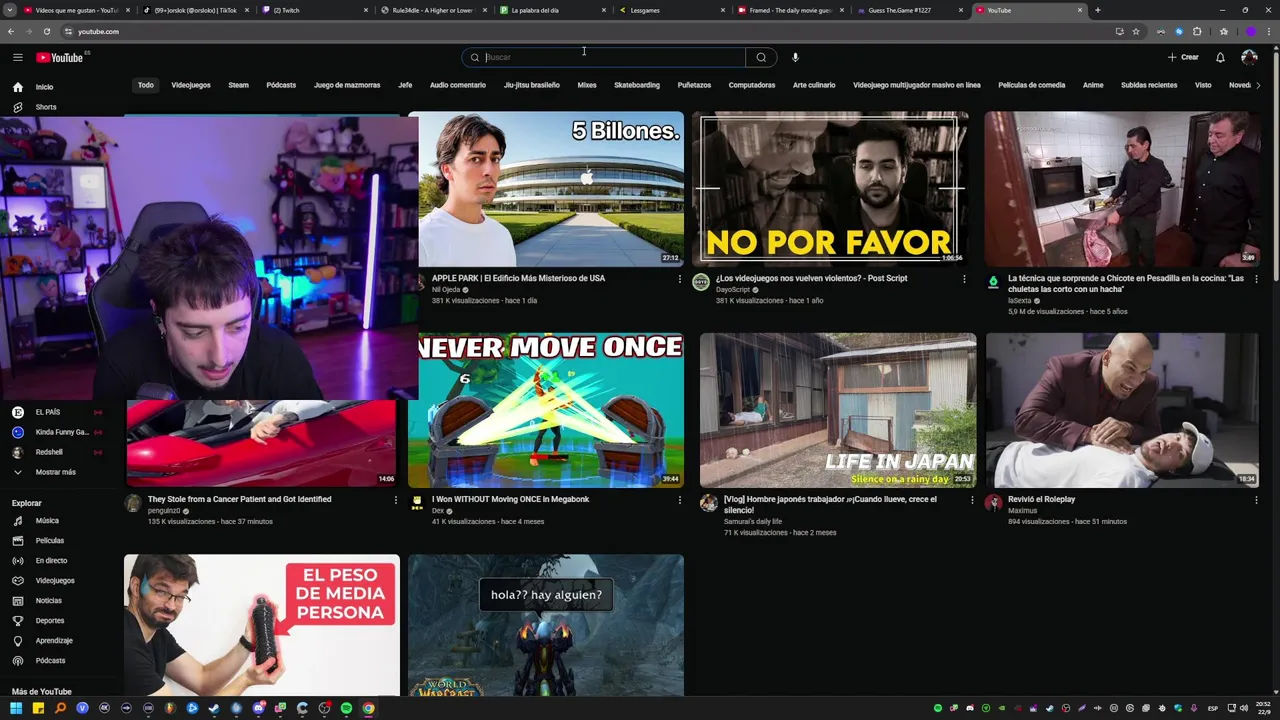Image resolution: width=1280 pixels, height=720 pixels.
Task: Click the Windows Start button
Action: (16, 708)
